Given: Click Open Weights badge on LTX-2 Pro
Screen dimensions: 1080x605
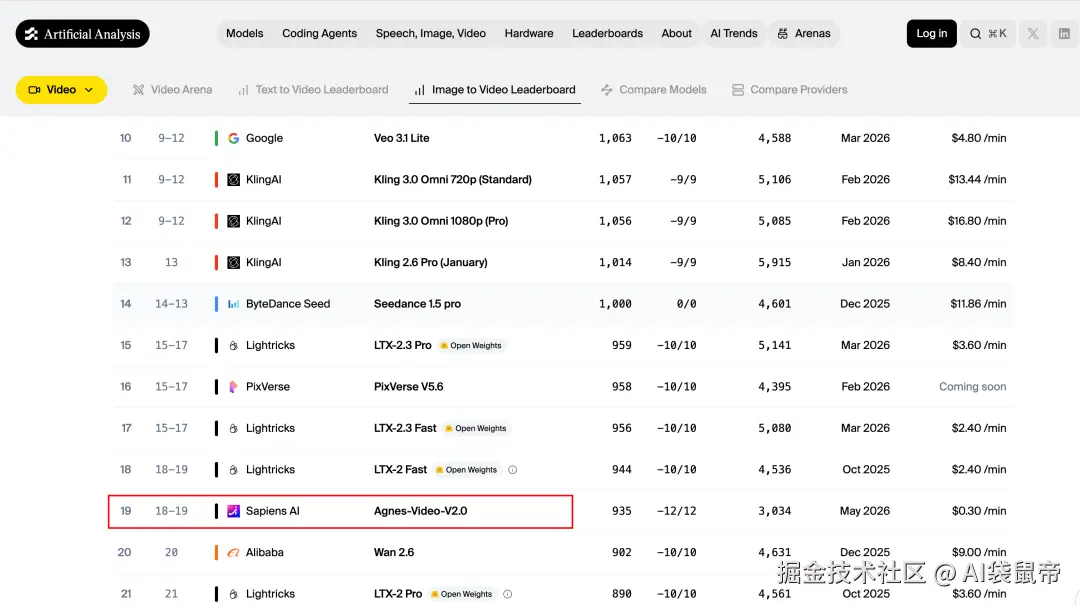Looking at the screenshot, I should coord(461,594).
